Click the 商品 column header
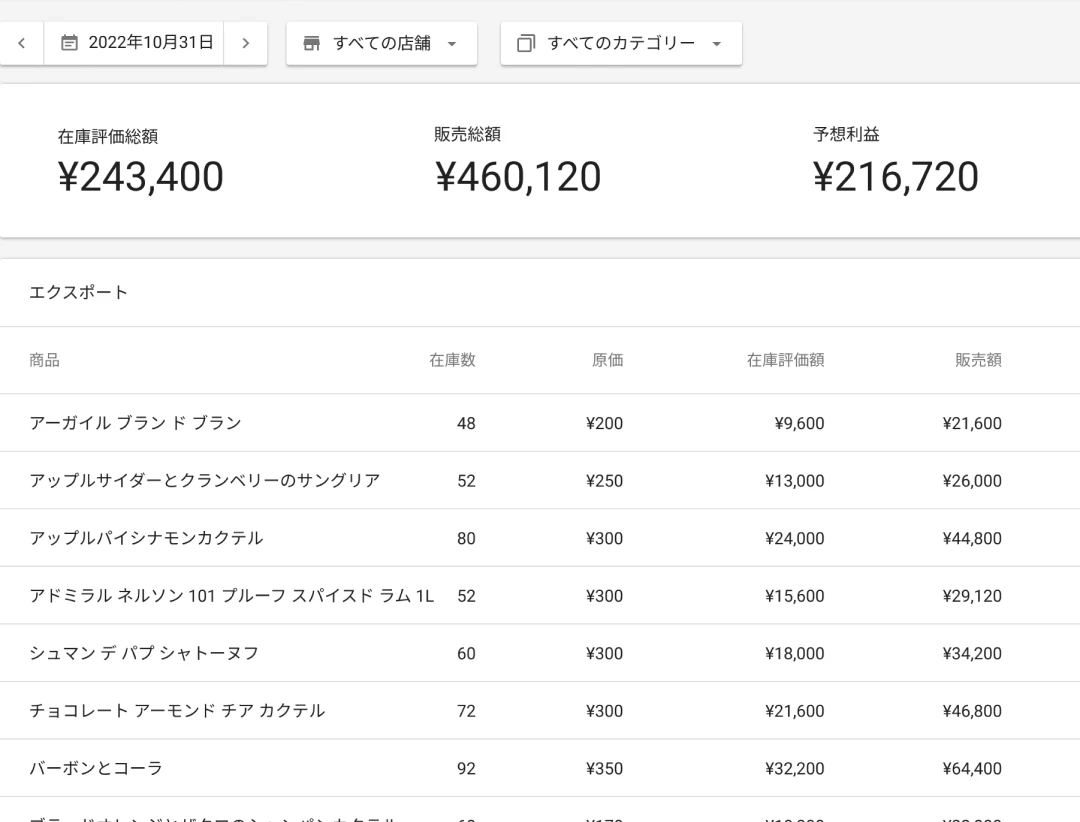Image resolution: width=1080 pixels, height=822 pixels. (45, 360)
